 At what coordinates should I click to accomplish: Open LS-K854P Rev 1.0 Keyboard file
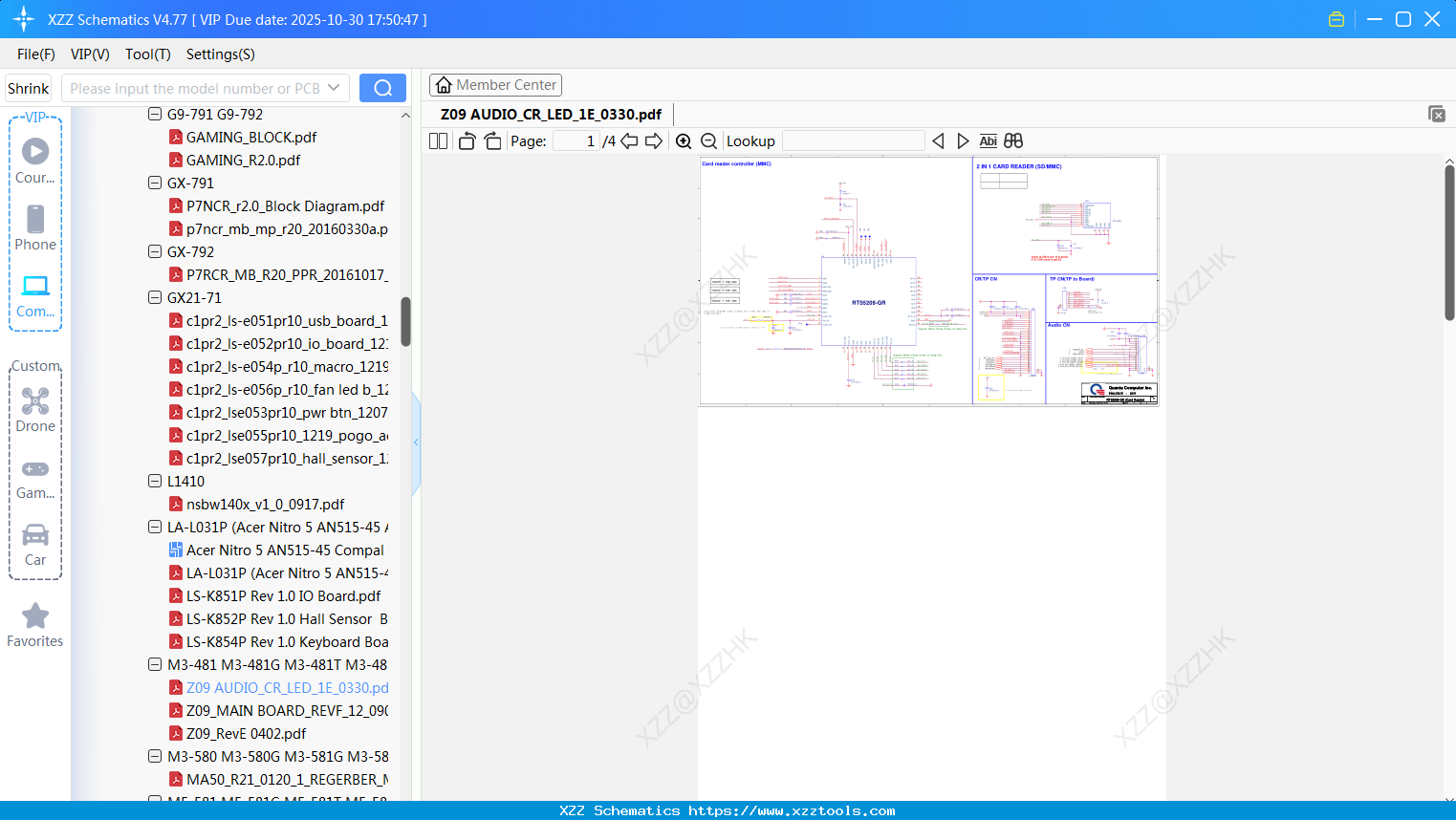(287, 641)
